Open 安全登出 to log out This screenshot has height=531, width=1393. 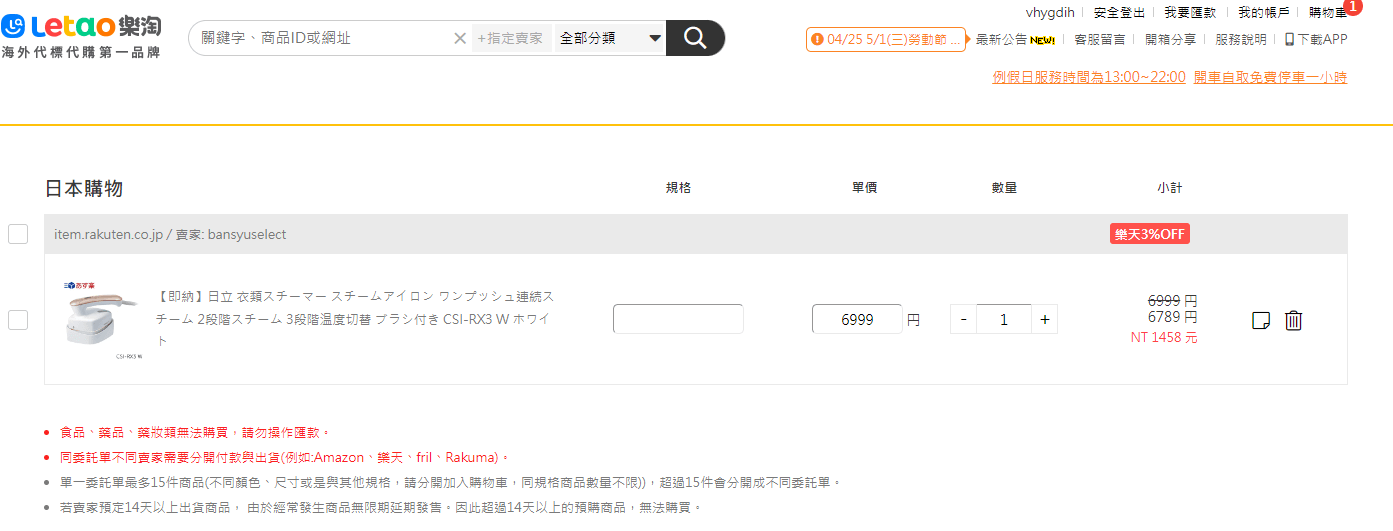coord(1120,12)
